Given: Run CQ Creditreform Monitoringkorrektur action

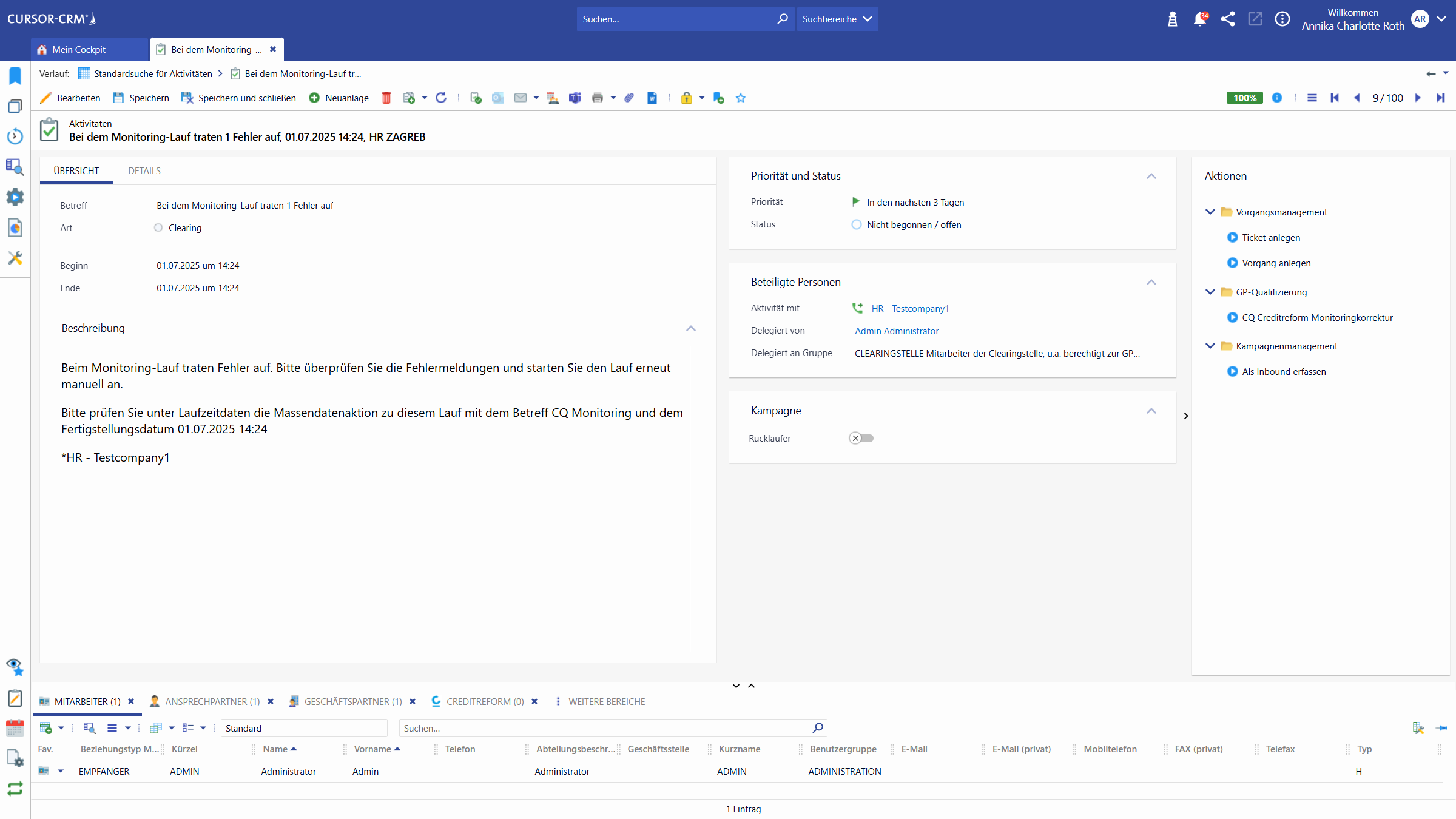Looking at the screenshot, I should tap(1317, 317).
